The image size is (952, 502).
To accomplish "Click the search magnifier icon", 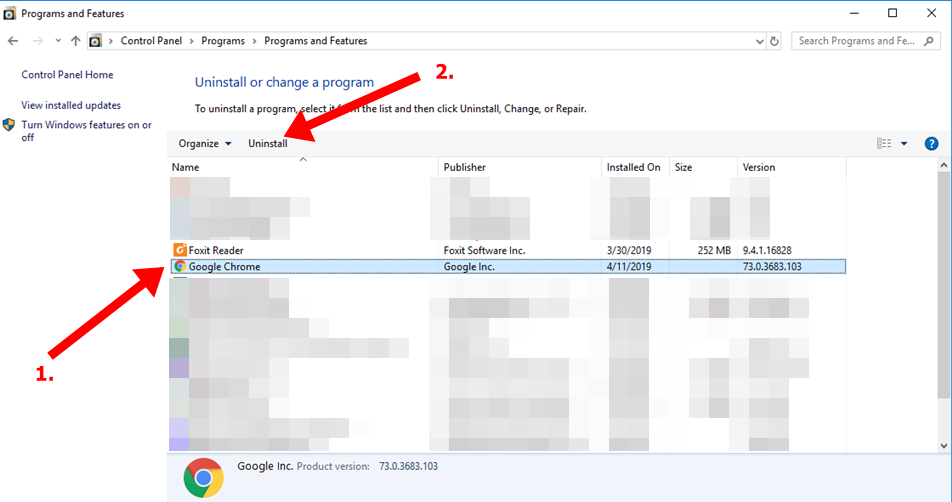I will coord(928,41).
